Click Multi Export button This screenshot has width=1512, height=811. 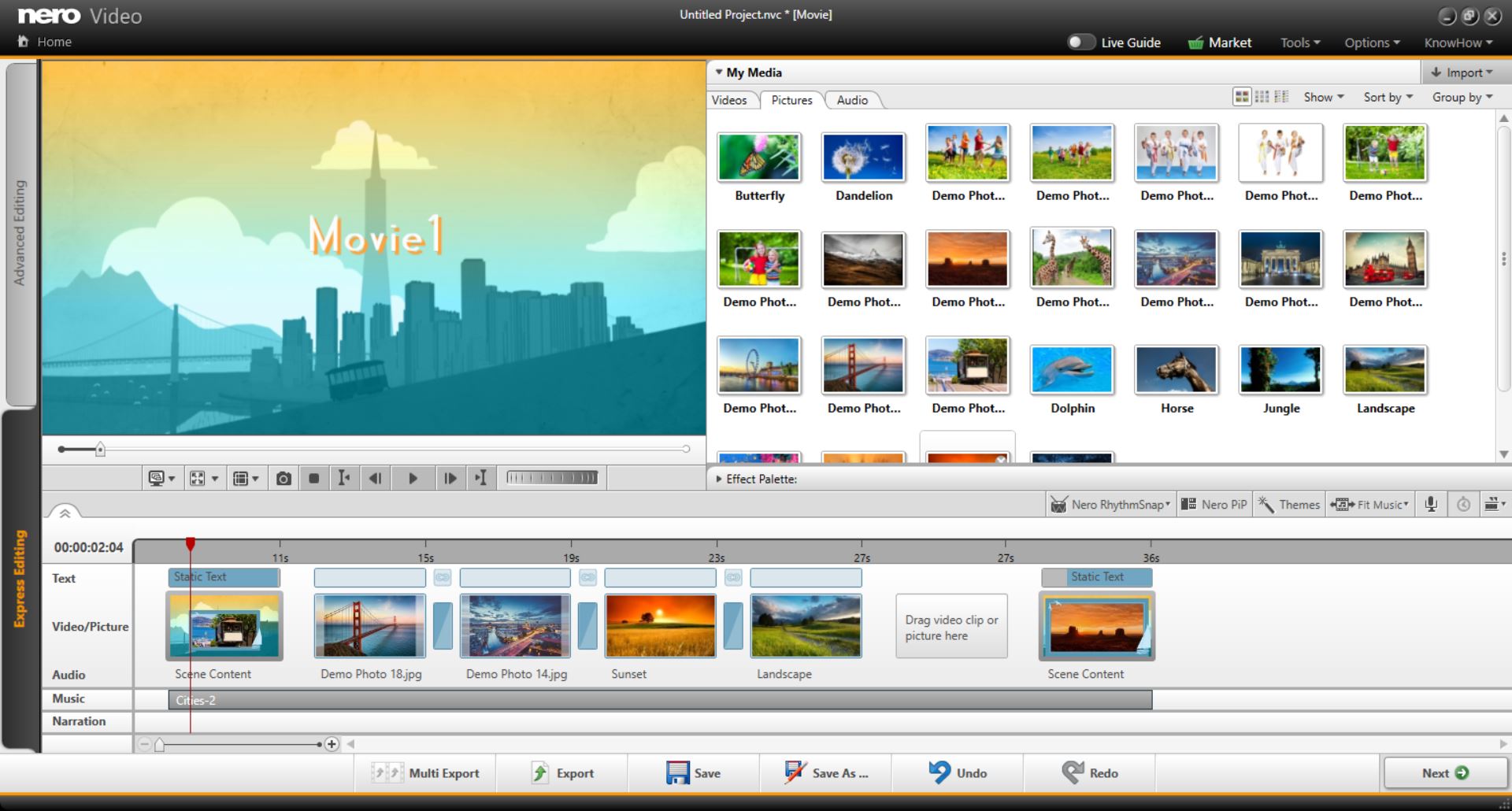pos(425,773)
